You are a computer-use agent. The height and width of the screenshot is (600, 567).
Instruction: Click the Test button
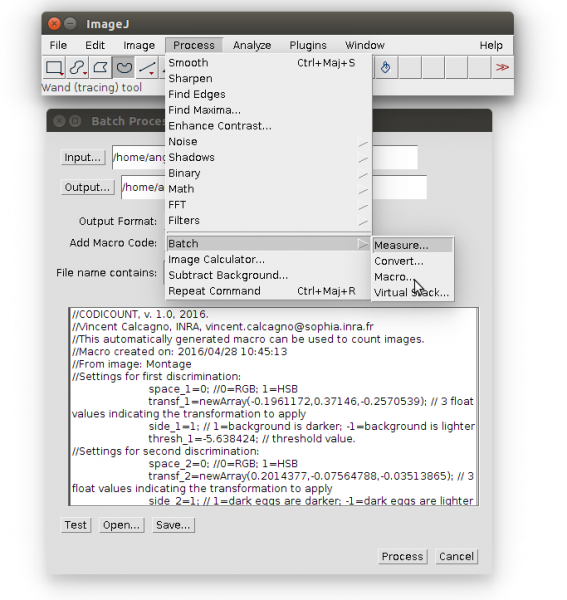[x=75, y=525]
